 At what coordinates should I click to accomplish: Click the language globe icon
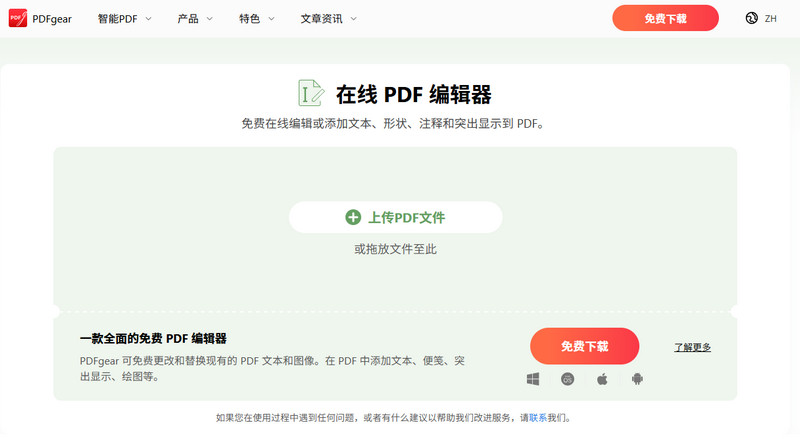(752, 18)
